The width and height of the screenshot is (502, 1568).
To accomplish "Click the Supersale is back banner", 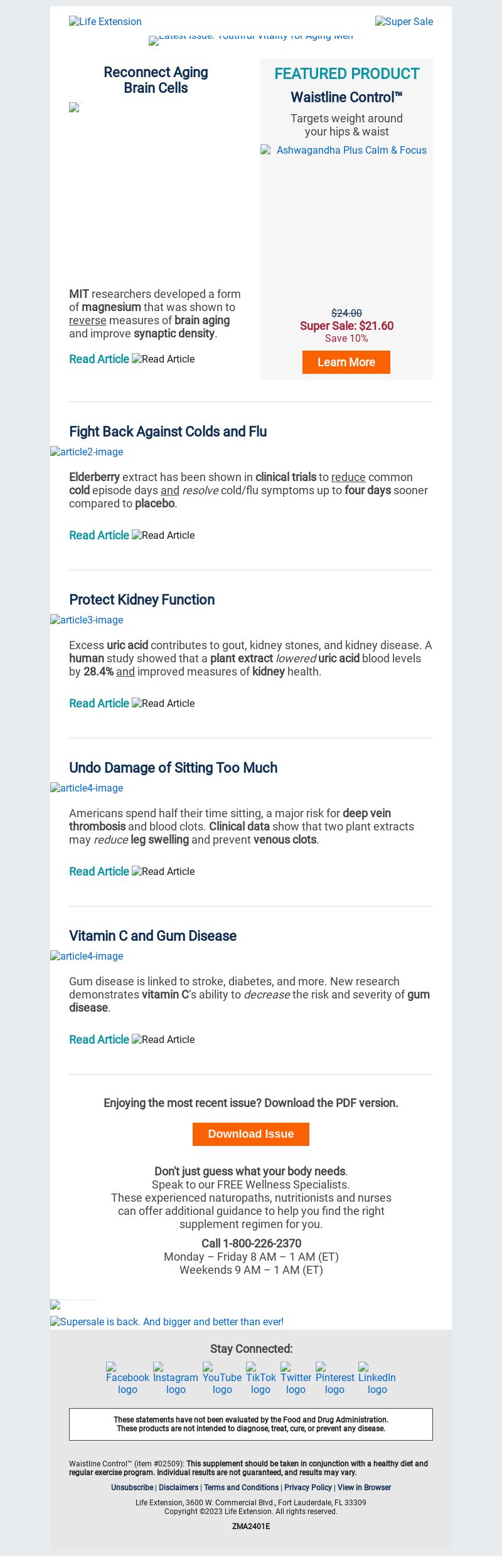I will (x=167, y=1322).
